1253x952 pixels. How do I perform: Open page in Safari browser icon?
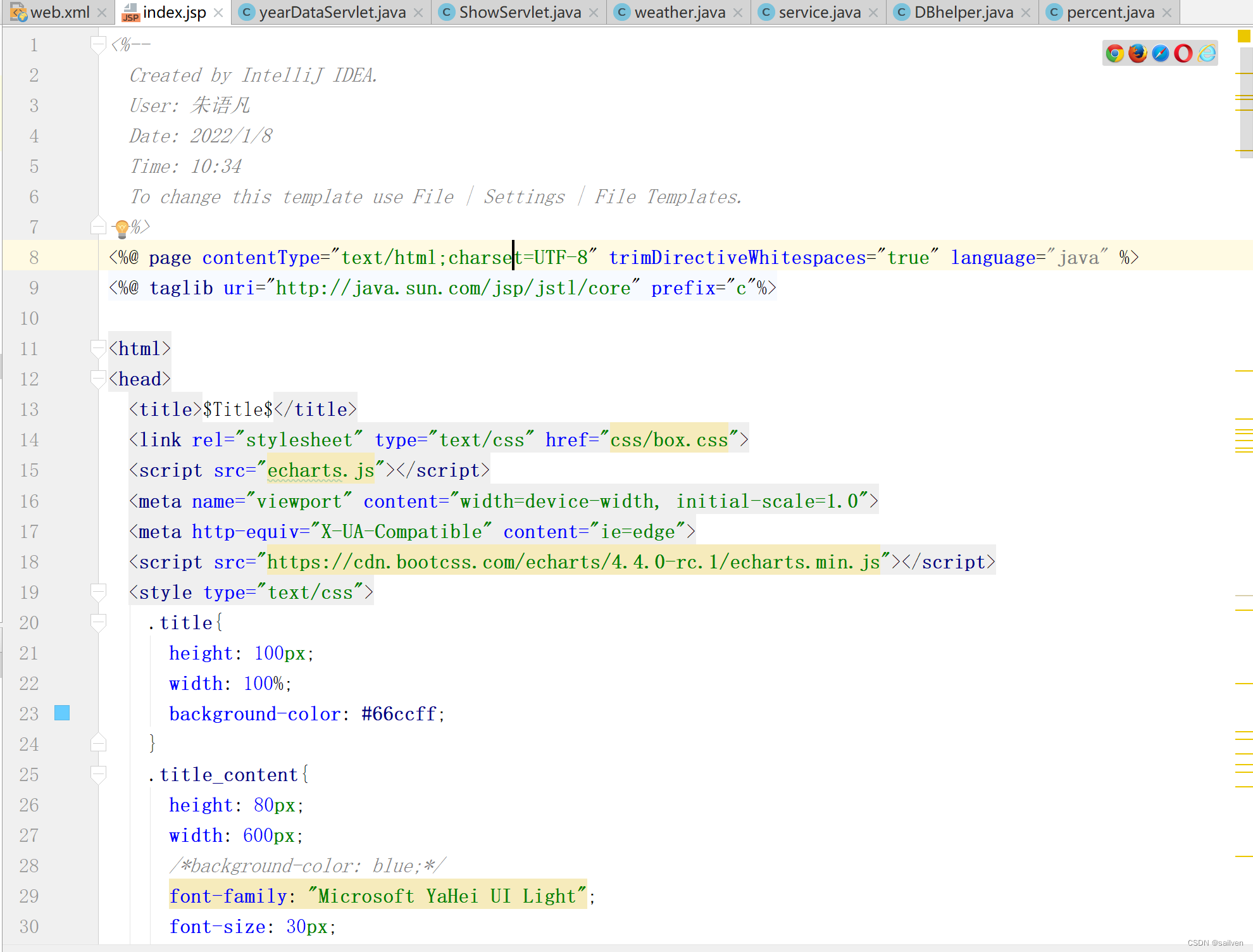pyautogui.click(x=1160, y=53)
